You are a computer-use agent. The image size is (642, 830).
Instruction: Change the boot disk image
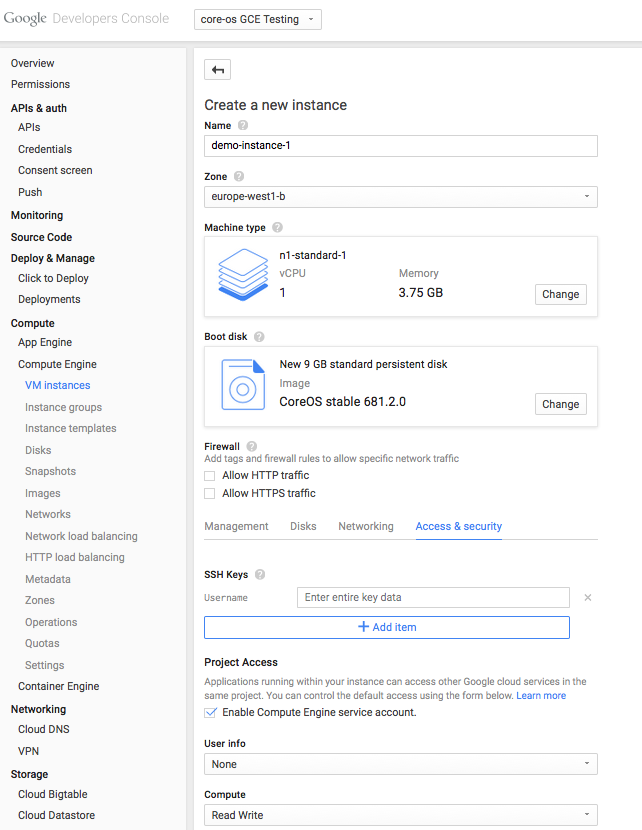point(560,404)
